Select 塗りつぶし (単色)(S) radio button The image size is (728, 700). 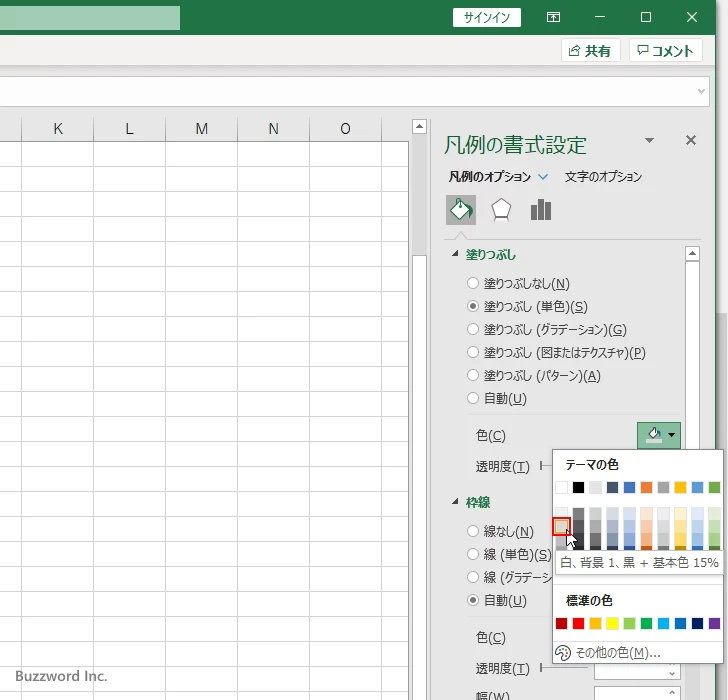click(x=473, y=306)
